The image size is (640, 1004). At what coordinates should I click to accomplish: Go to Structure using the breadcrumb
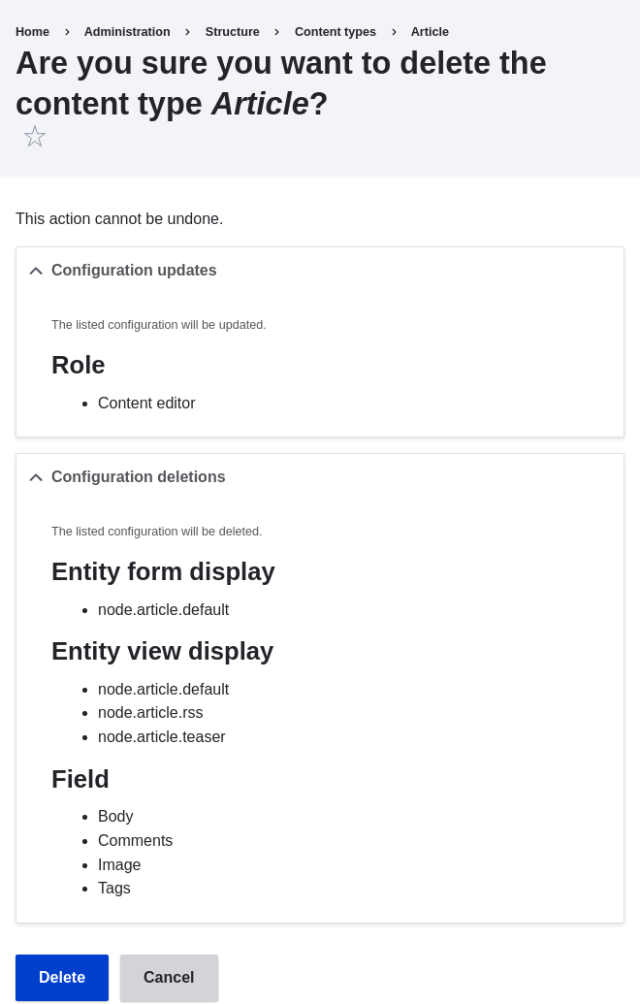tap(232, 31)
